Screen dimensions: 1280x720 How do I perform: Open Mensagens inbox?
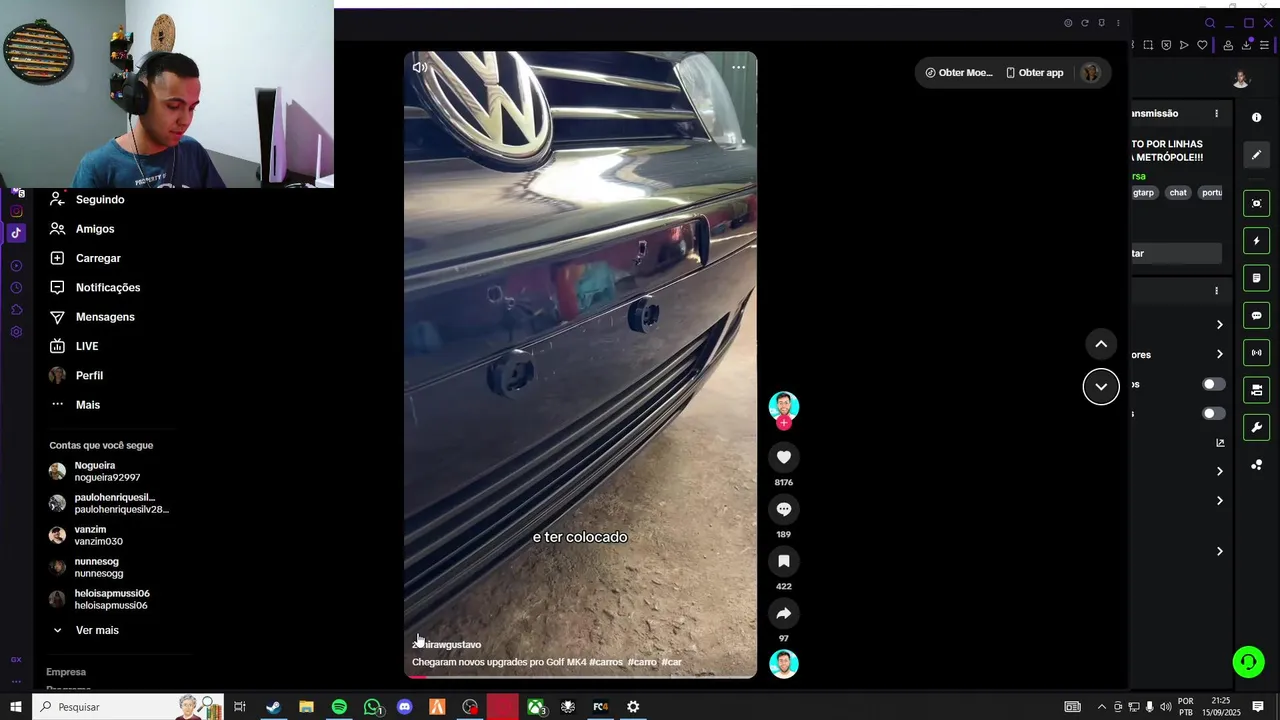(x=92, y=317)
